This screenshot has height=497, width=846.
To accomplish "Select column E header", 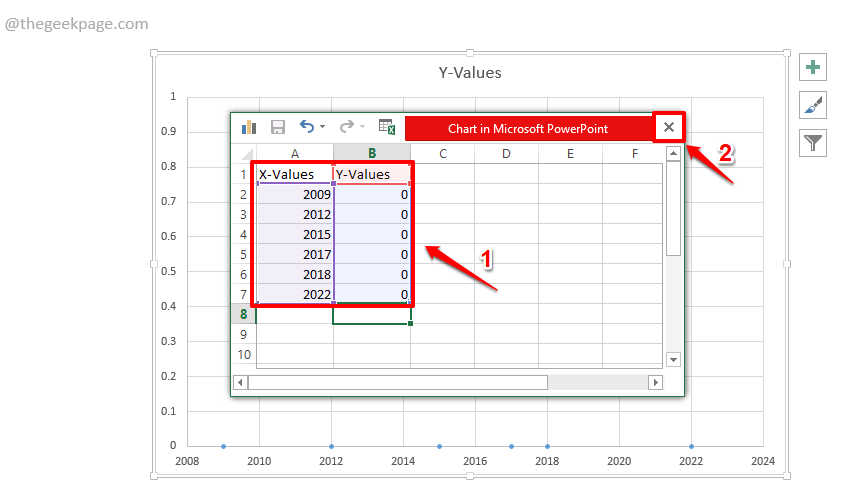I will tap(570, 153).
